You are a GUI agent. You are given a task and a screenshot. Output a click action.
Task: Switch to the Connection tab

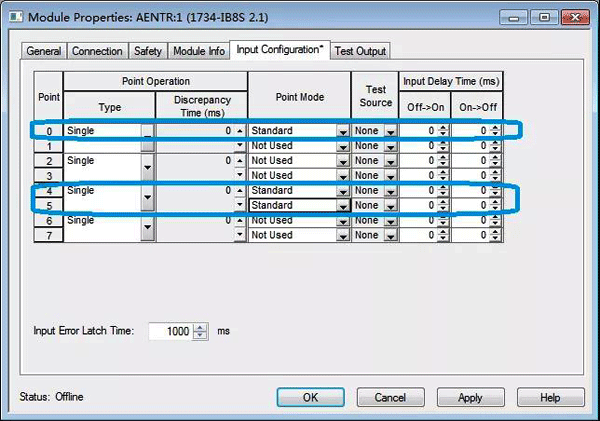[x=98, y=51]
